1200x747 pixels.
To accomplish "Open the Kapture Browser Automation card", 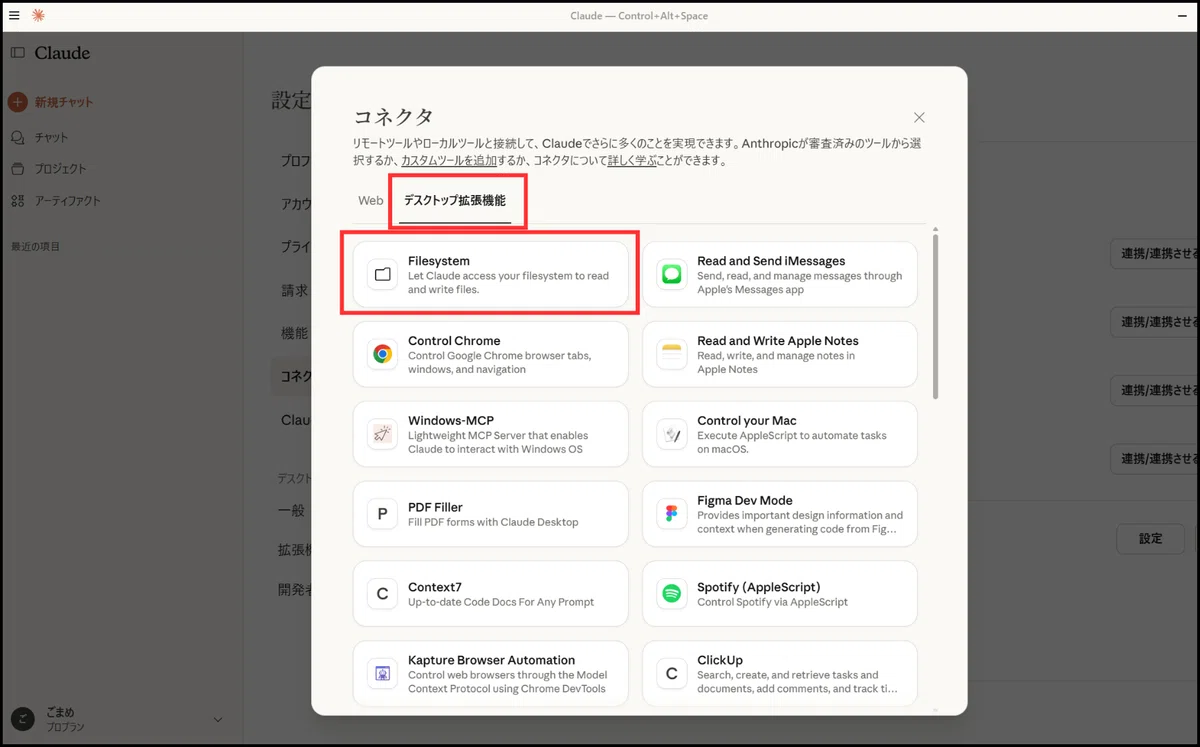I will click(491, 674).
